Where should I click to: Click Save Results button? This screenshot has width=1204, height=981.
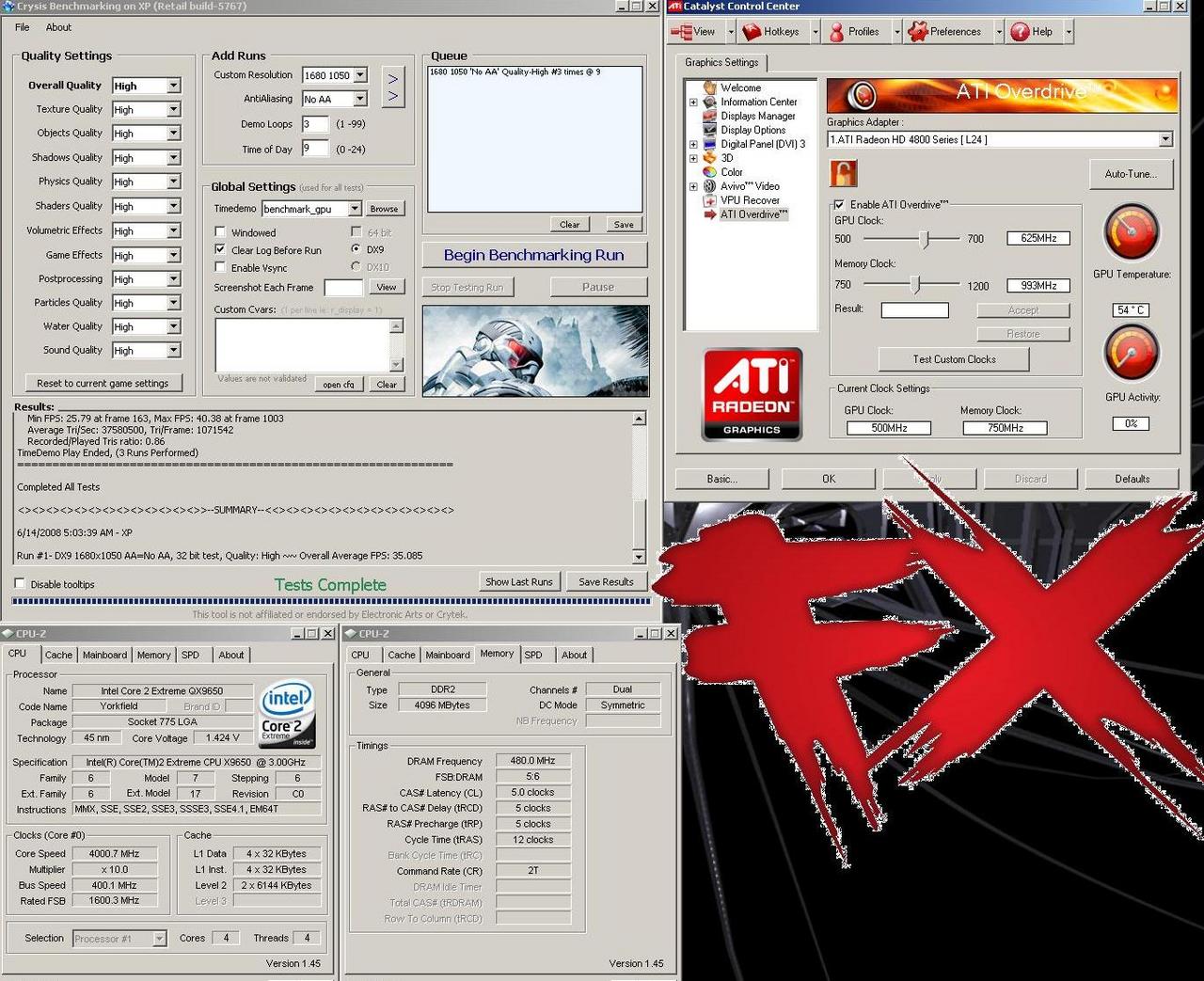point(606,581)
